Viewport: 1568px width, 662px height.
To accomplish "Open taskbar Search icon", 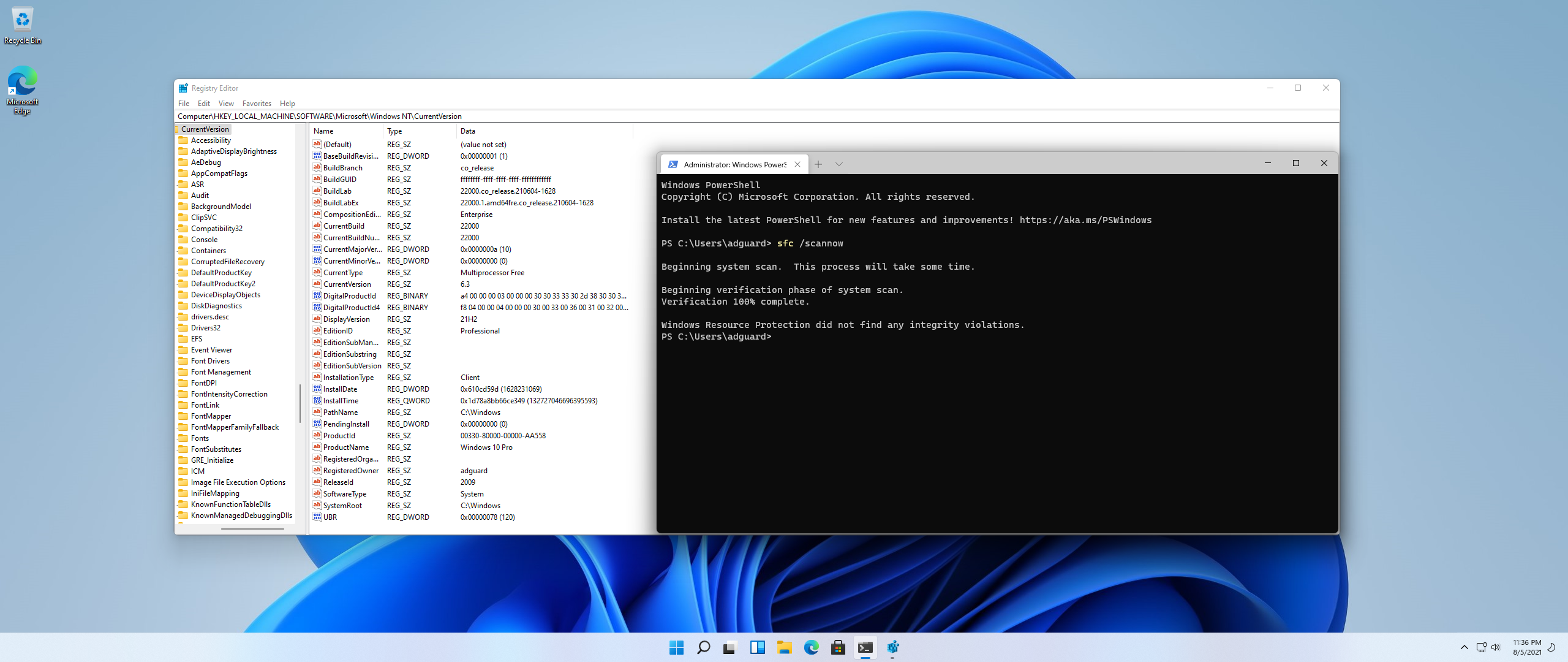I will click(x=703, y=647).
